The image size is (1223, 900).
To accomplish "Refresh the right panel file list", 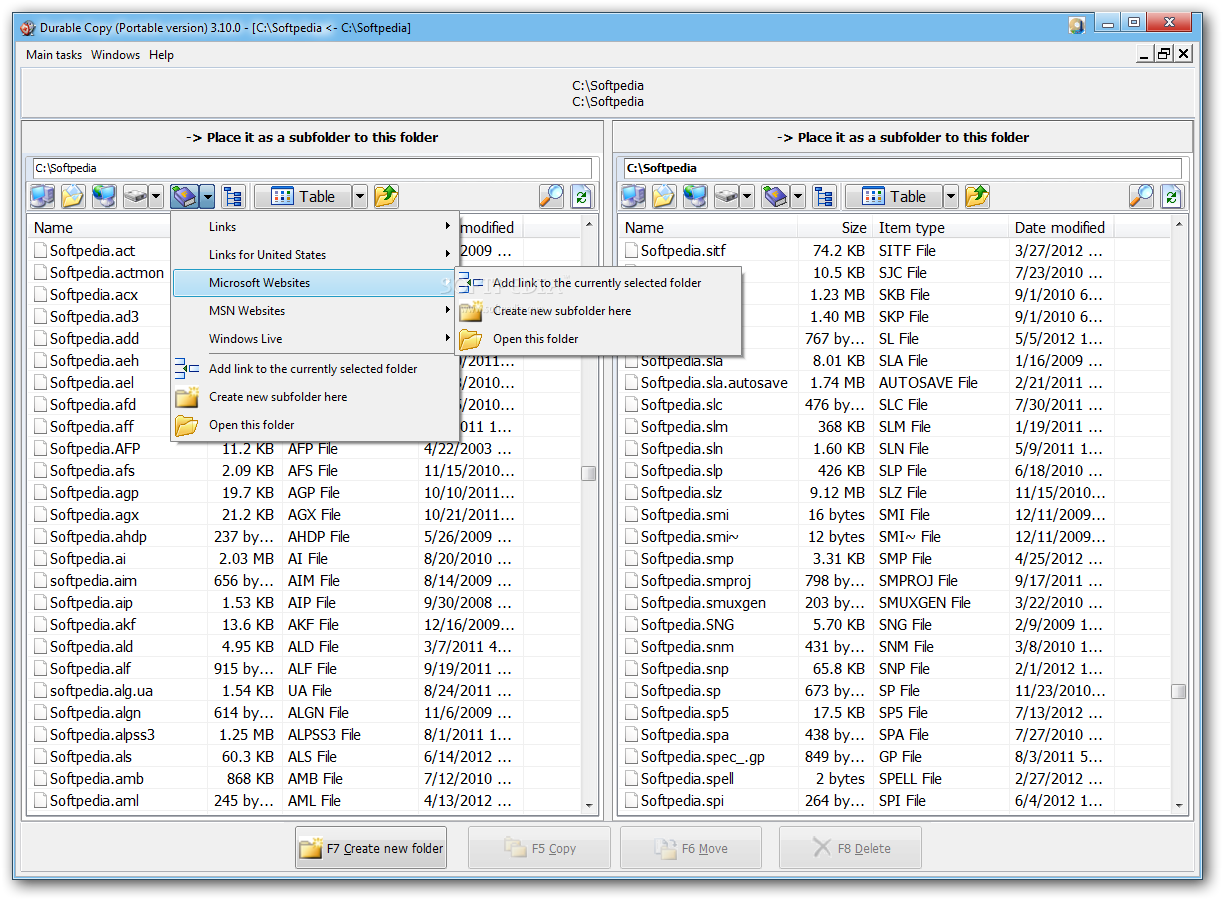I will [x=1172, y=196].
